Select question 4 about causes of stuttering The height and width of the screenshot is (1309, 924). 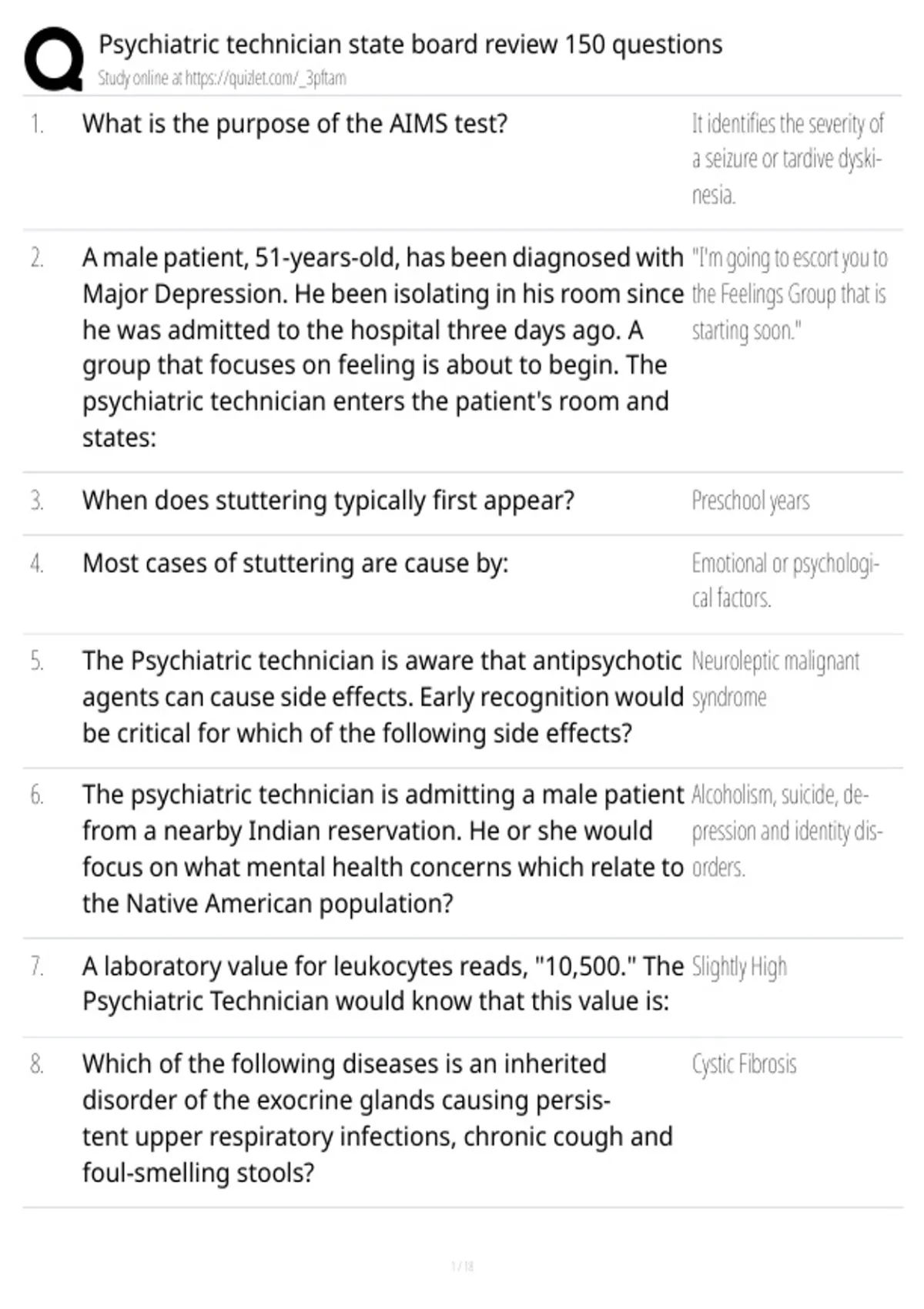296,564
